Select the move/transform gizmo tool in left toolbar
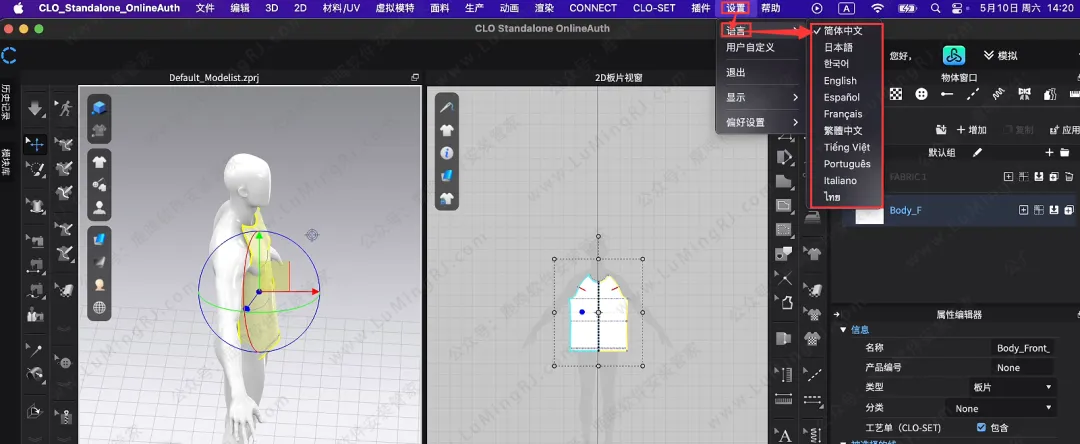 (35, 144)
